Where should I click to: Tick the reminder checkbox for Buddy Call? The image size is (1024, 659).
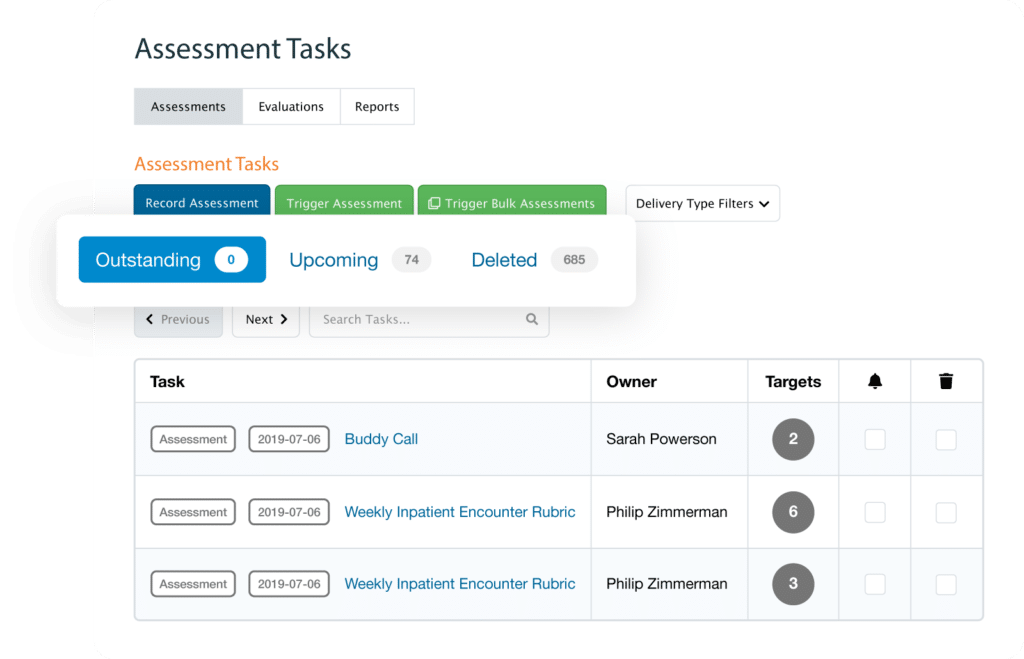874,439
